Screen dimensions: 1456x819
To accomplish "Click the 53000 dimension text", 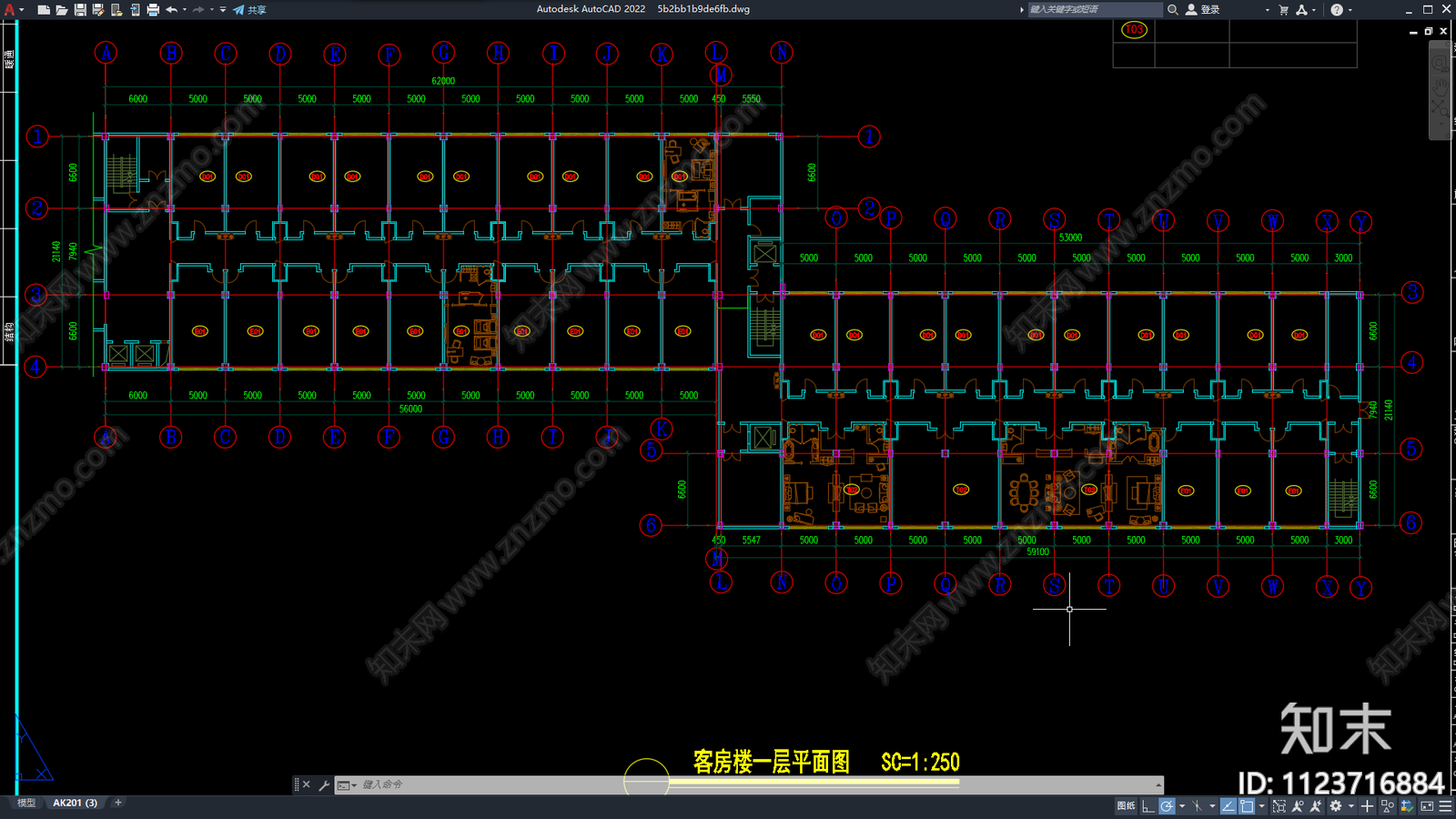I will click(x=1070, y=238).
